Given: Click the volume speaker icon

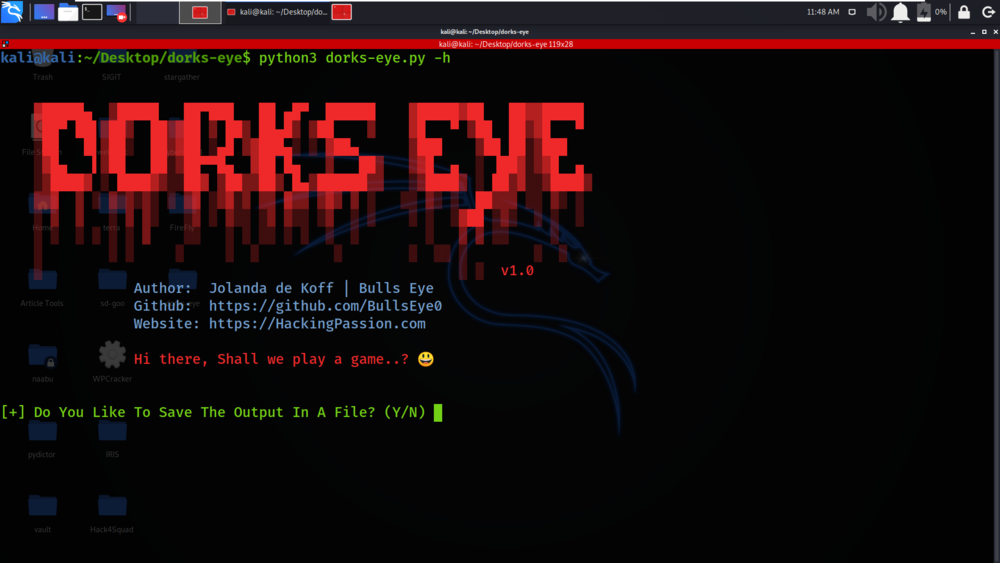Looking at the screenshot, I should (876, 12).
